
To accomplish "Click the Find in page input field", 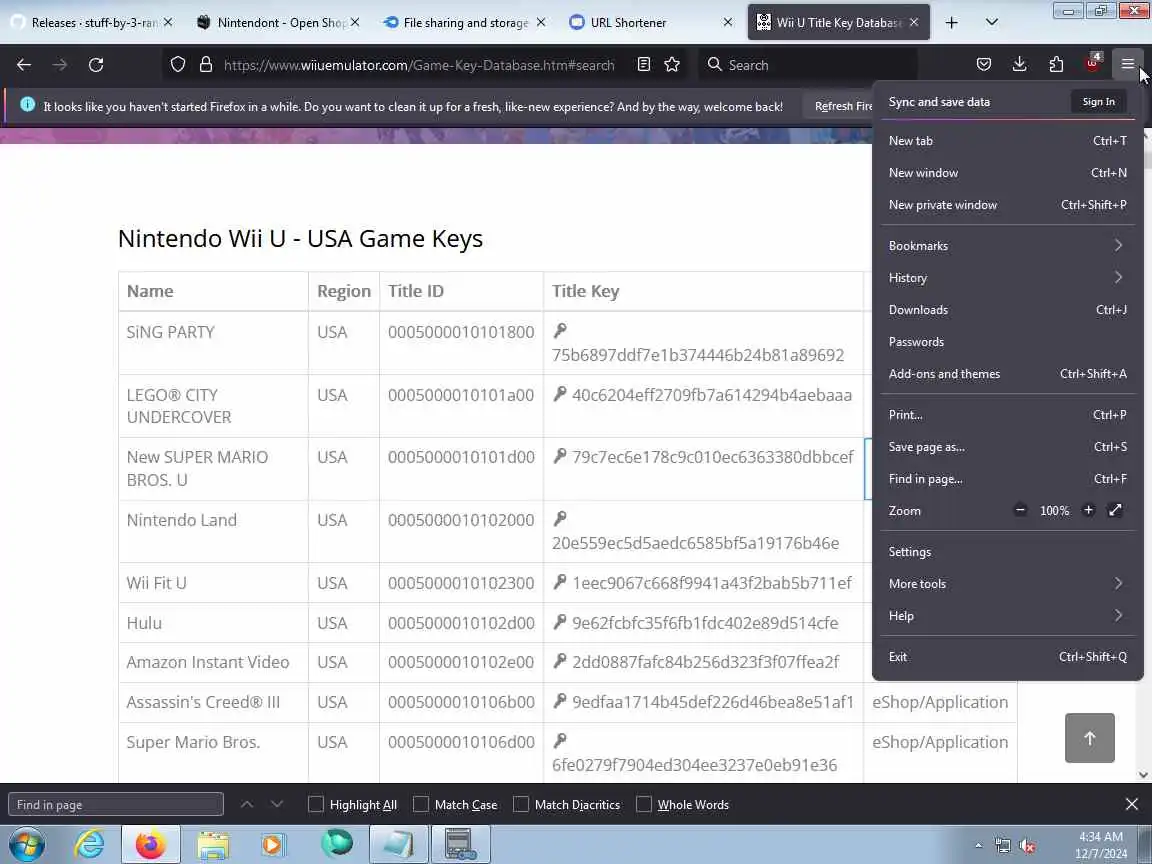I will point(116,804).
